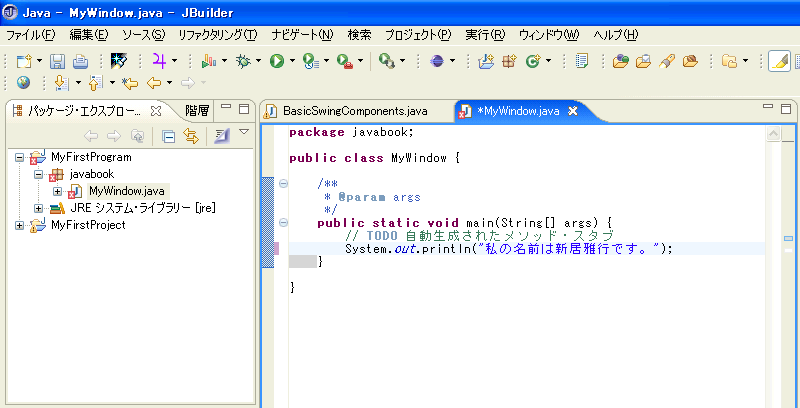Switch to the 階層 hierarchy view tab
Image resolution: width=800 pixels, height=408 pixels.
pos(197,110)
